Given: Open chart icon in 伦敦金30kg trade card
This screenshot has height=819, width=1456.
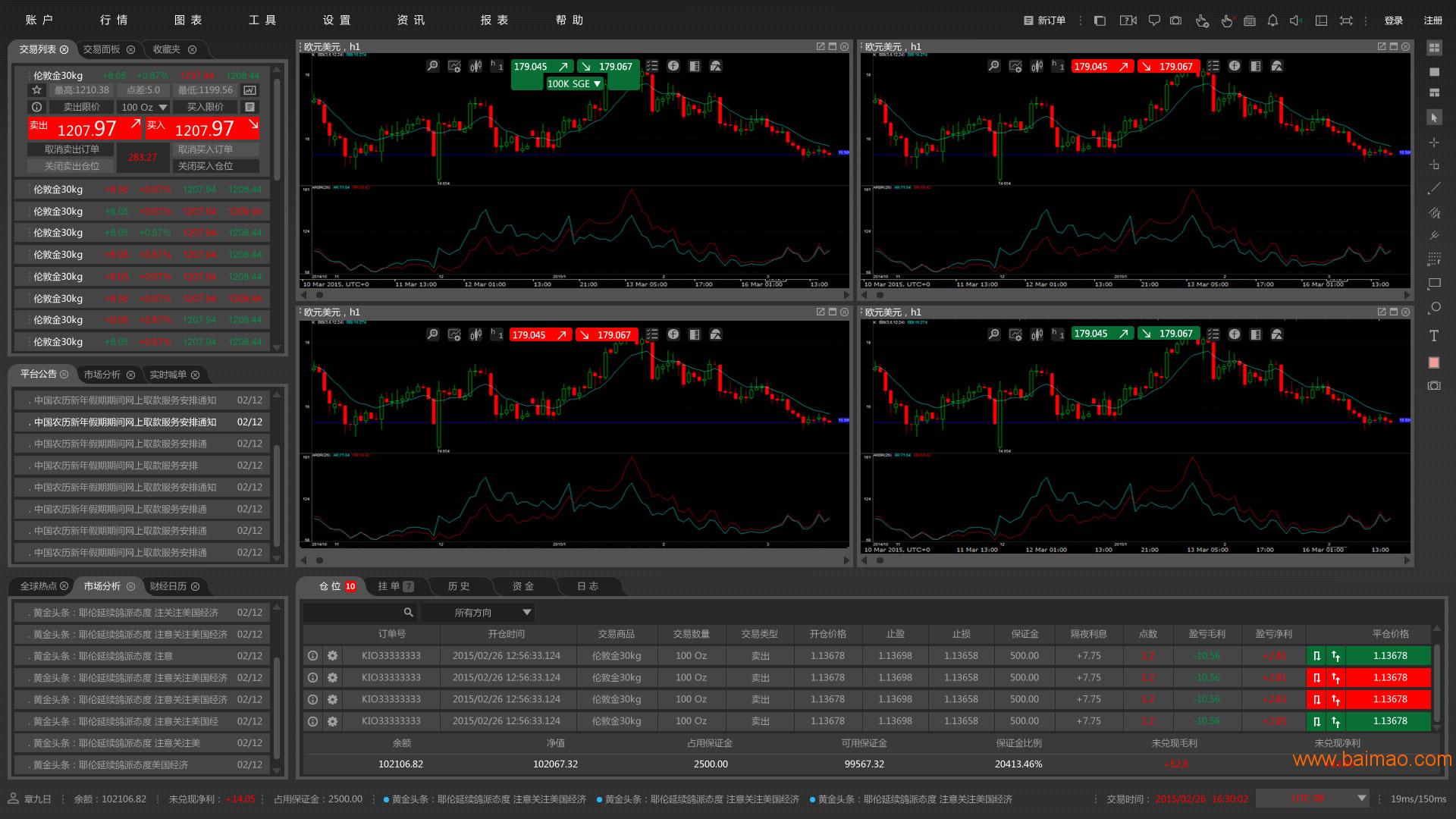Looking at the screenshot, I should point(249,89).
